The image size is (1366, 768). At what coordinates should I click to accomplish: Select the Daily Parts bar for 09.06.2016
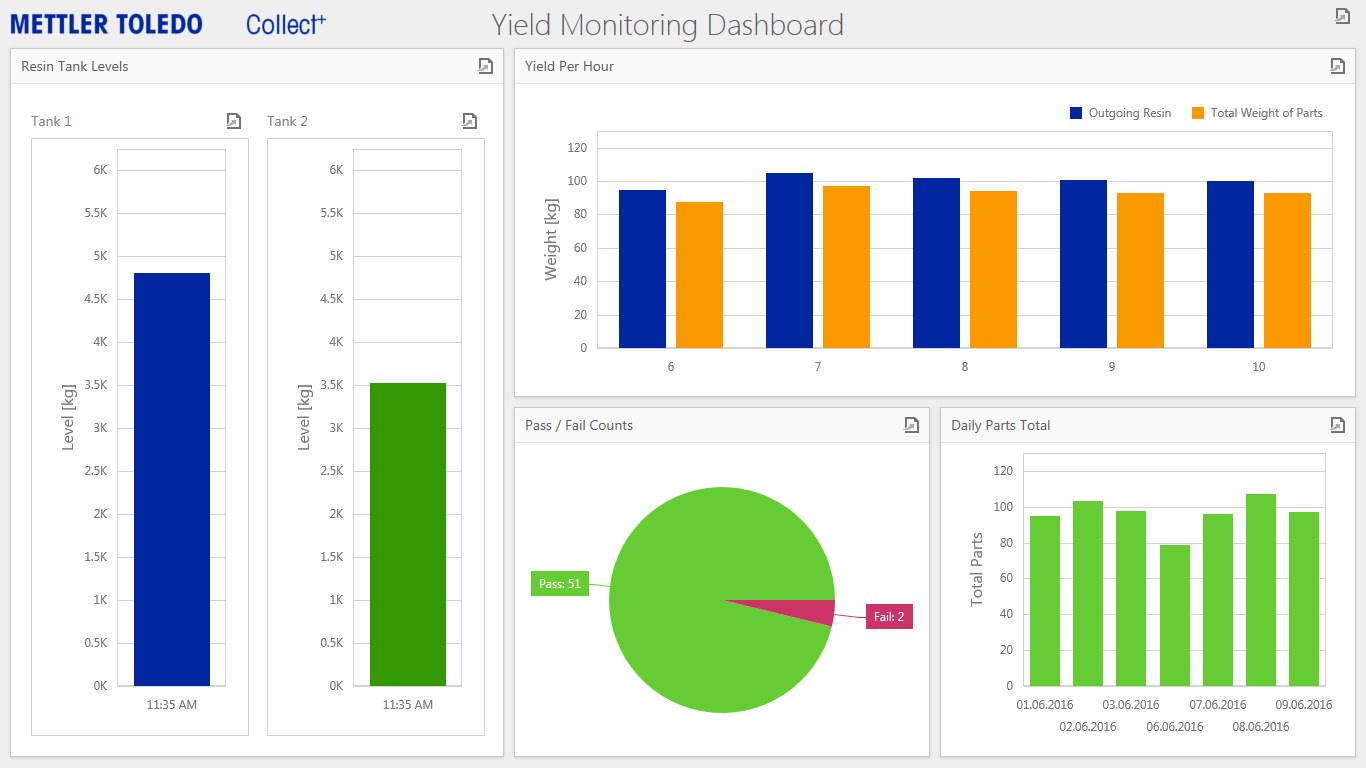point(1304,599)
